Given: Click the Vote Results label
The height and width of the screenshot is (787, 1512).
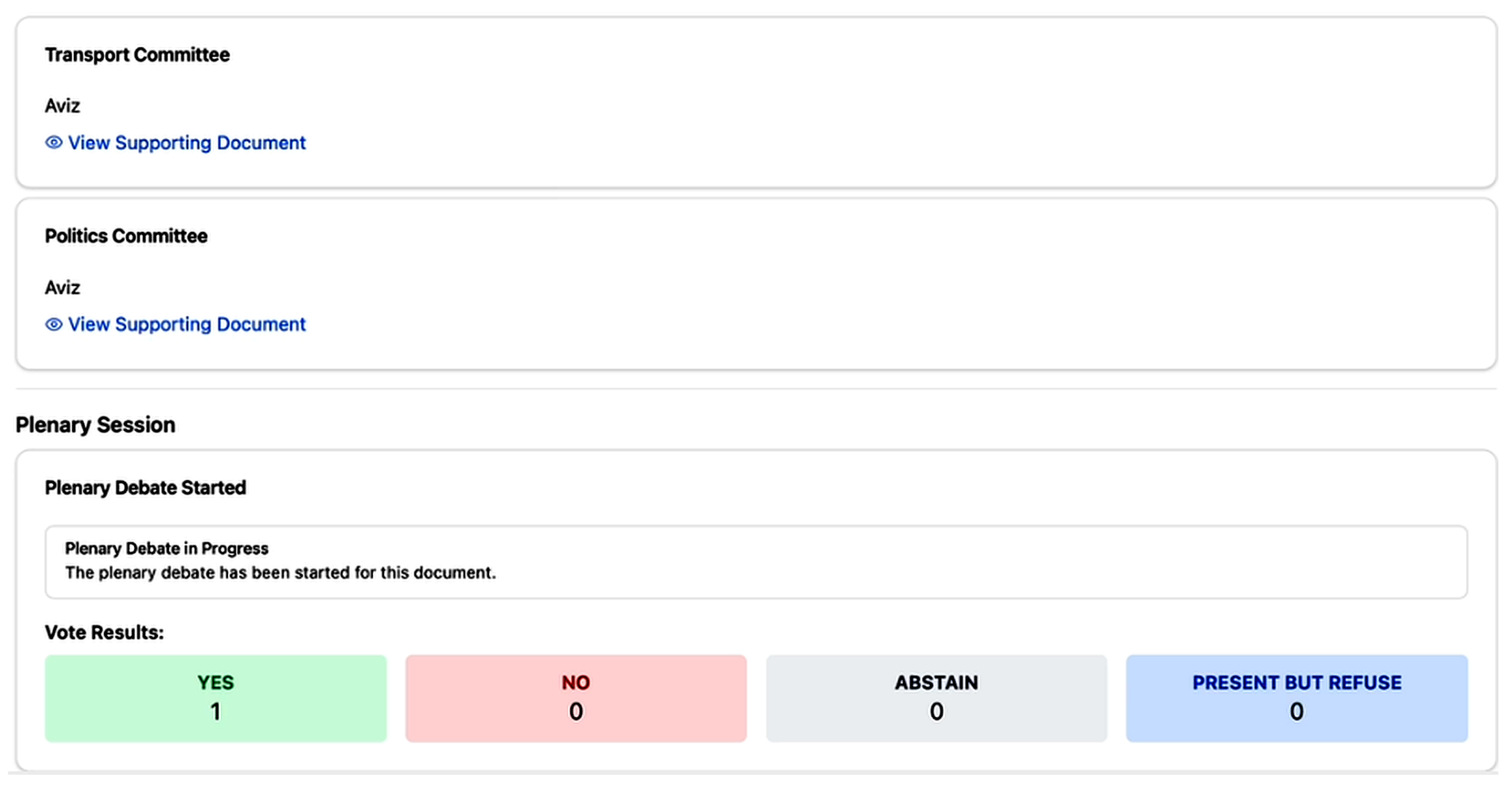Looking at the screenshot, I should pos(105,632).
